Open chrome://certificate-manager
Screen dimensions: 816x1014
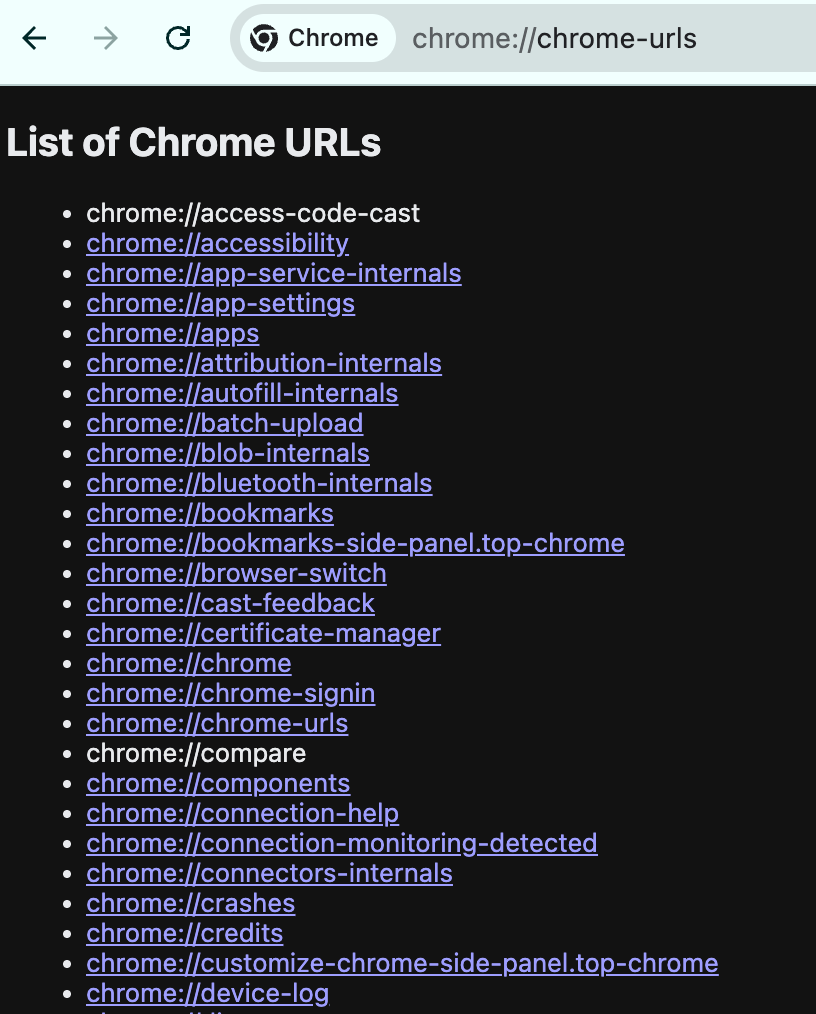click(x=264, y=634)
